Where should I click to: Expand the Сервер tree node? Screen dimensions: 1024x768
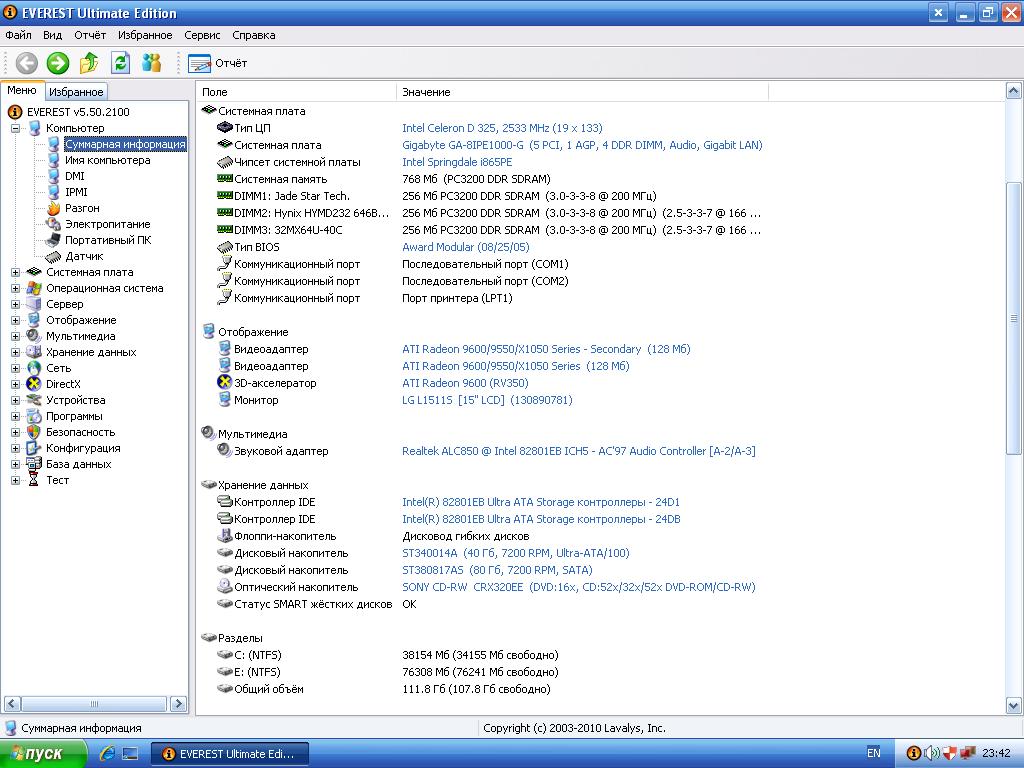click(x=15, y=304)
